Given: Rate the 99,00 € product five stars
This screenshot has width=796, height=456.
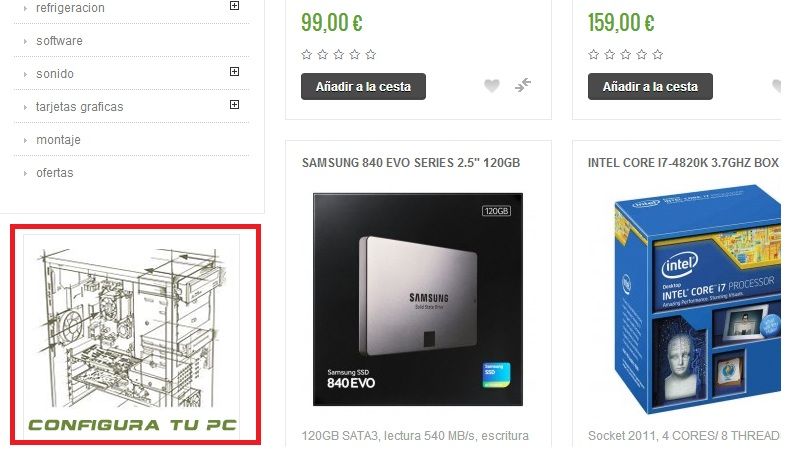Looking at the screenshot, I should tap(371, 54).
